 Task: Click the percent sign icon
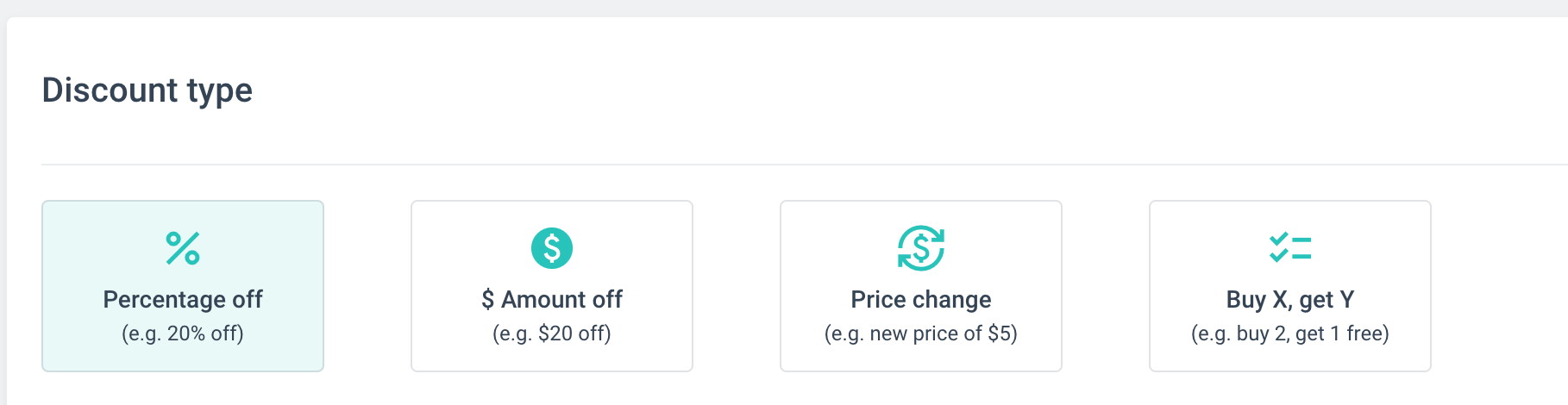point(183,248)
